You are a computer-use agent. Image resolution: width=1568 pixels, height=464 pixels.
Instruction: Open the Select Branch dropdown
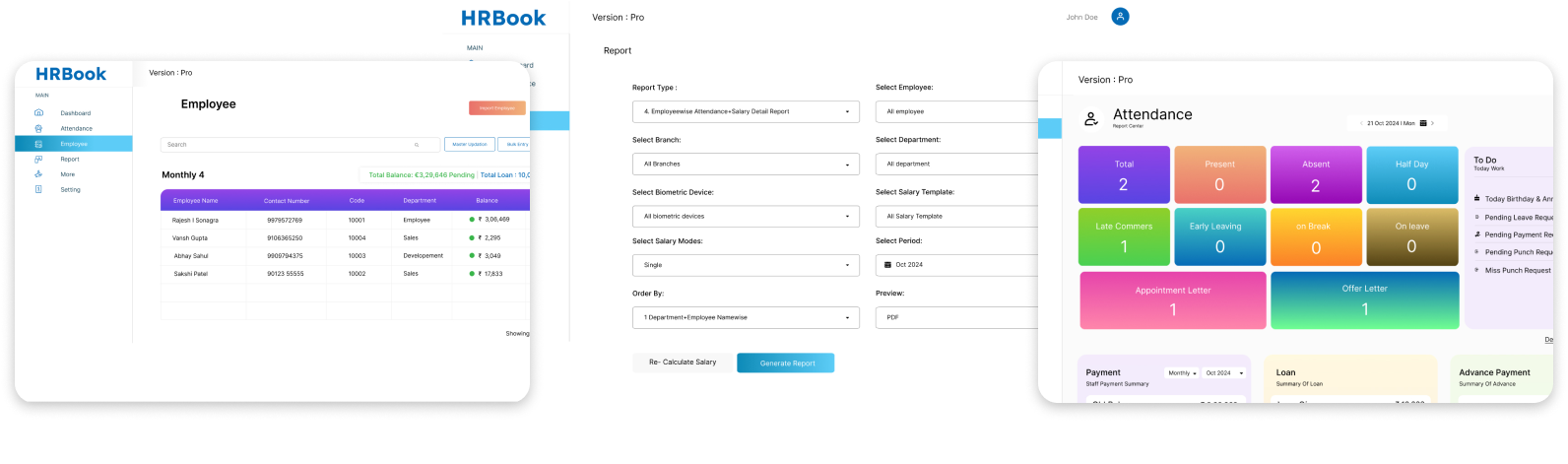click(746, 165)
